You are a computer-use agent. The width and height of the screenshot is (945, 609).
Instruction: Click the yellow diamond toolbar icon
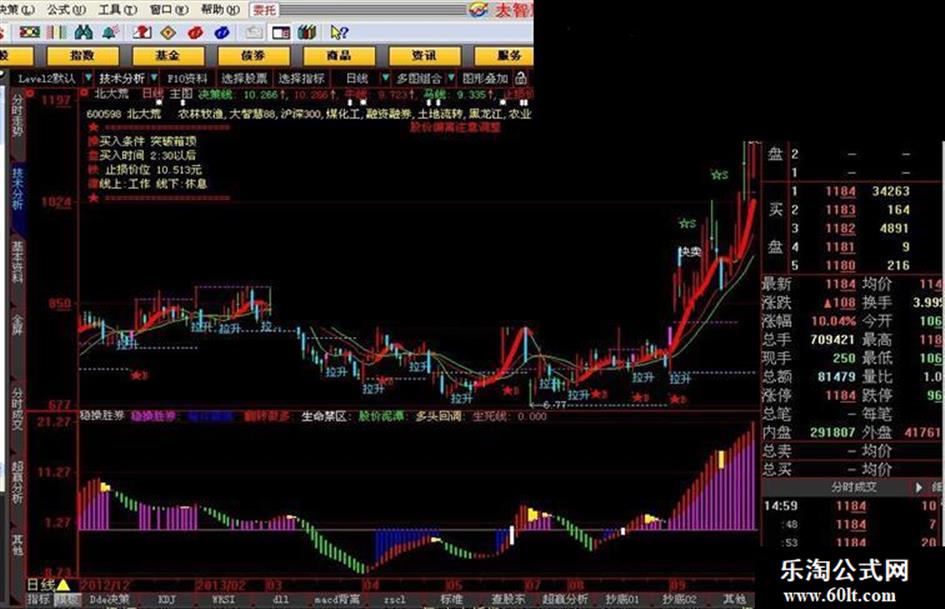tap(169, 33)
